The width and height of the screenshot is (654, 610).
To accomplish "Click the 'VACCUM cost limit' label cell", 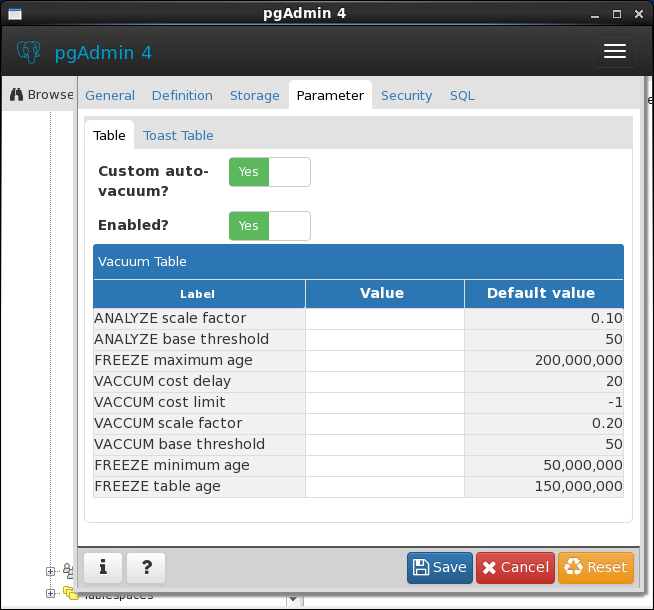I will [199, 402].
